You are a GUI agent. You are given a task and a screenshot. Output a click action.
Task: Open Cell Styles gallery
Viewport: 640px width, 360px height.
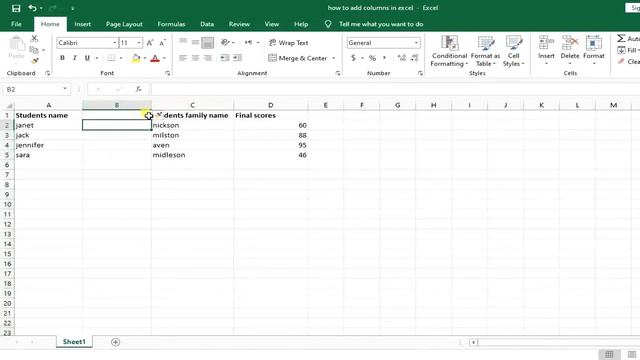513,51
